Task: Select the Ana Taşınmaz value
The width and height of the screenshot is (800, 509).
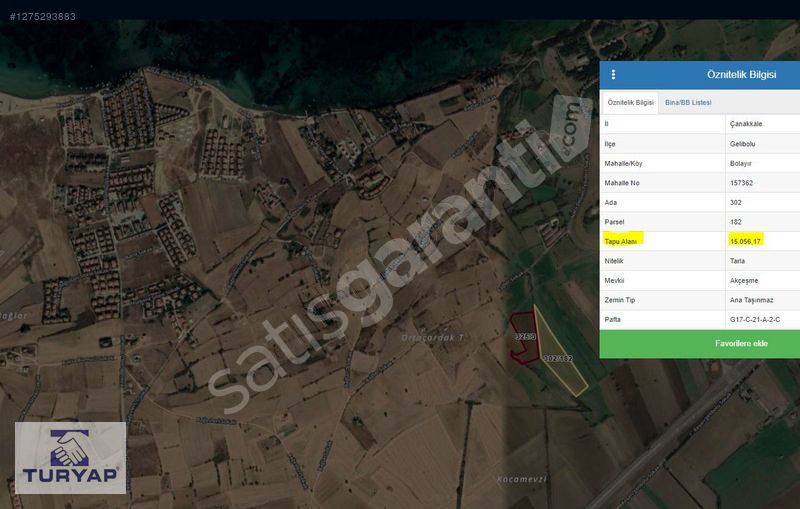Action: click(x=750, y=300)
